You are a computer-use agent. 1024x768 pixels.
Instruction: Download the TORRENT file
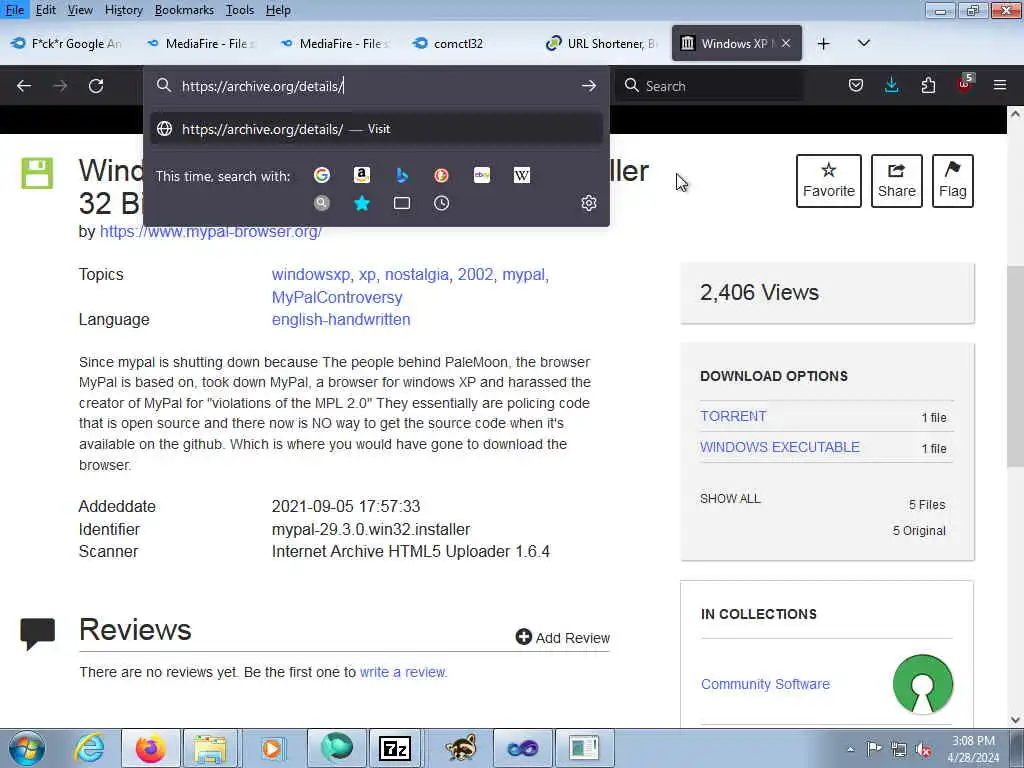tap(733, 417)
